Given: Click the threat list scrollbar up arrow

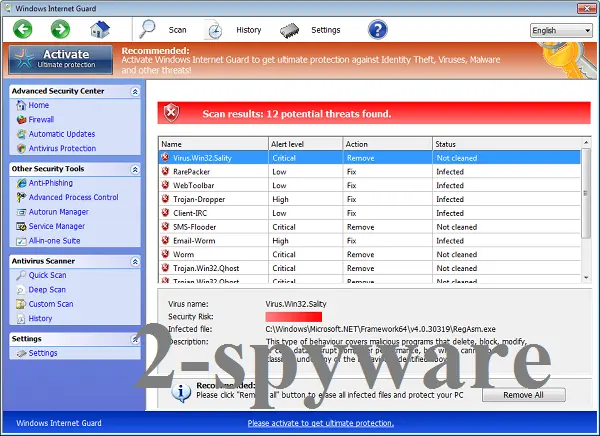Looking at the screenshot, I should pyautogui.click(x=586, y=142).
